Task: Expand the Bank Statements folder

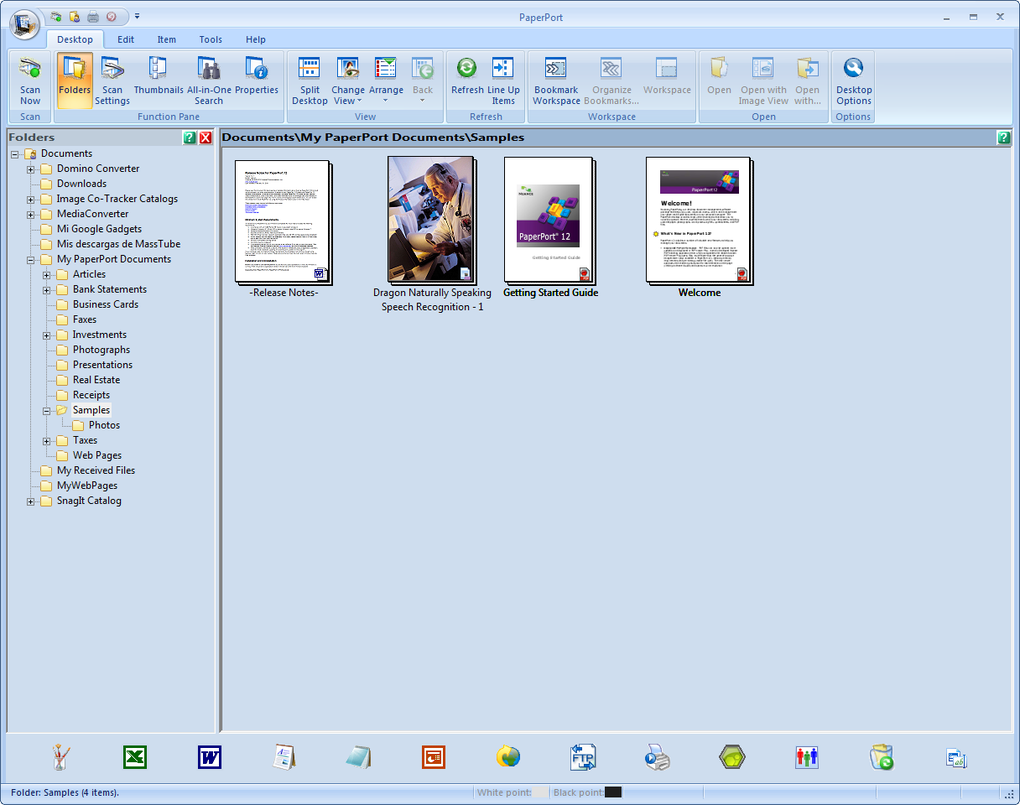Action: 47,290
